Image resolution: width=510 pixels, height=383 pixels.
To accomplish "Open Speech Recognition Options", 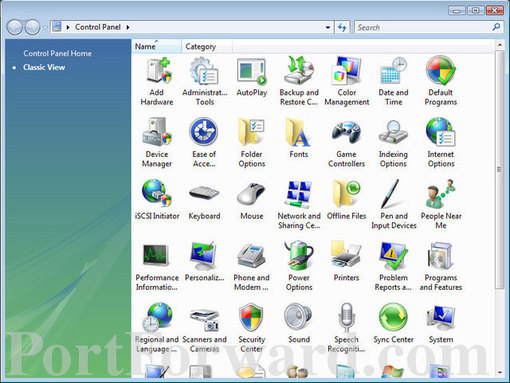I will point(347,328).
